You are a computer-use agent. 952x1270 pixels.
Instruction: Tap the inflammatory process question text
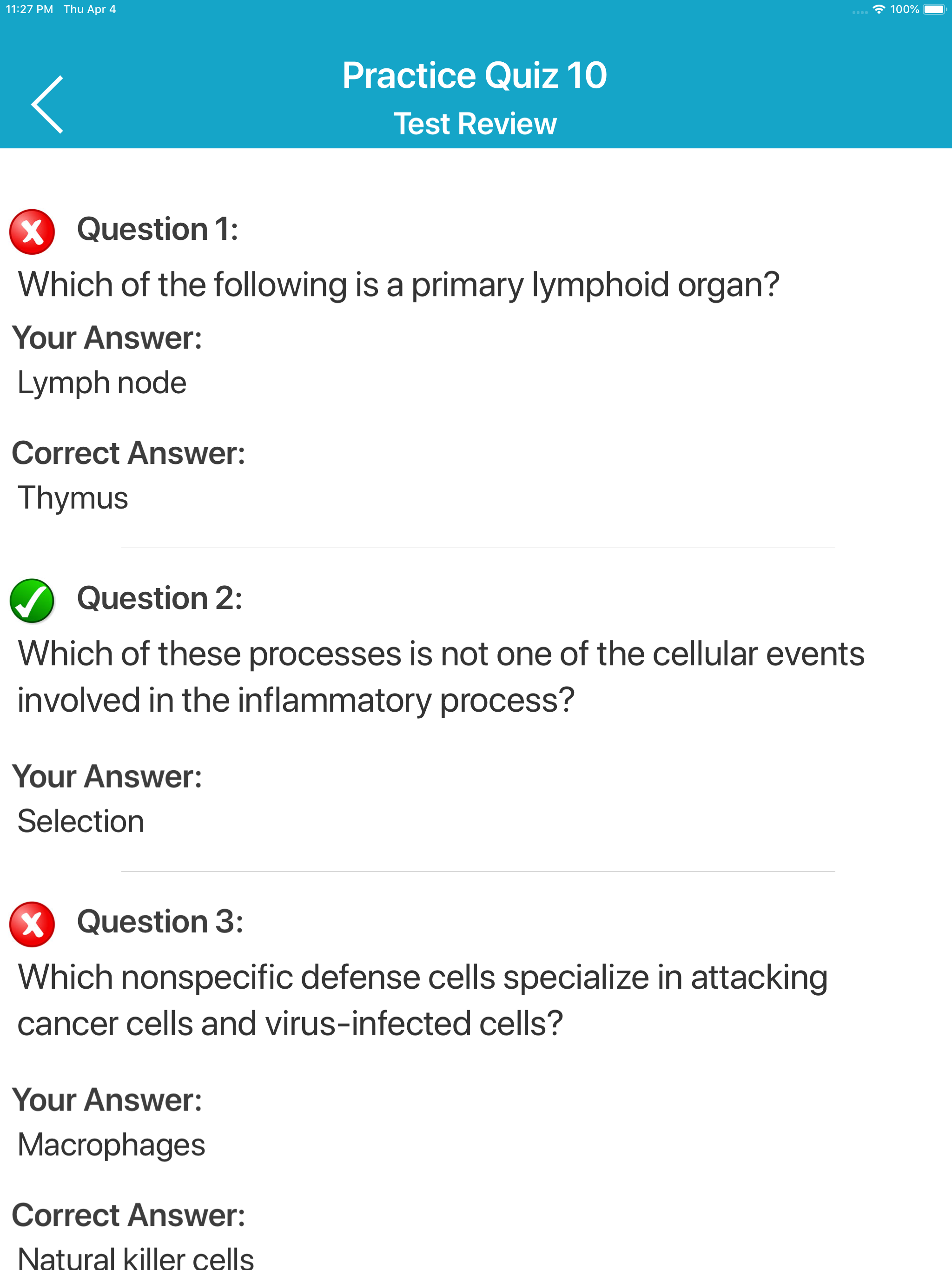pyautogui.click(x=440, y=676)
